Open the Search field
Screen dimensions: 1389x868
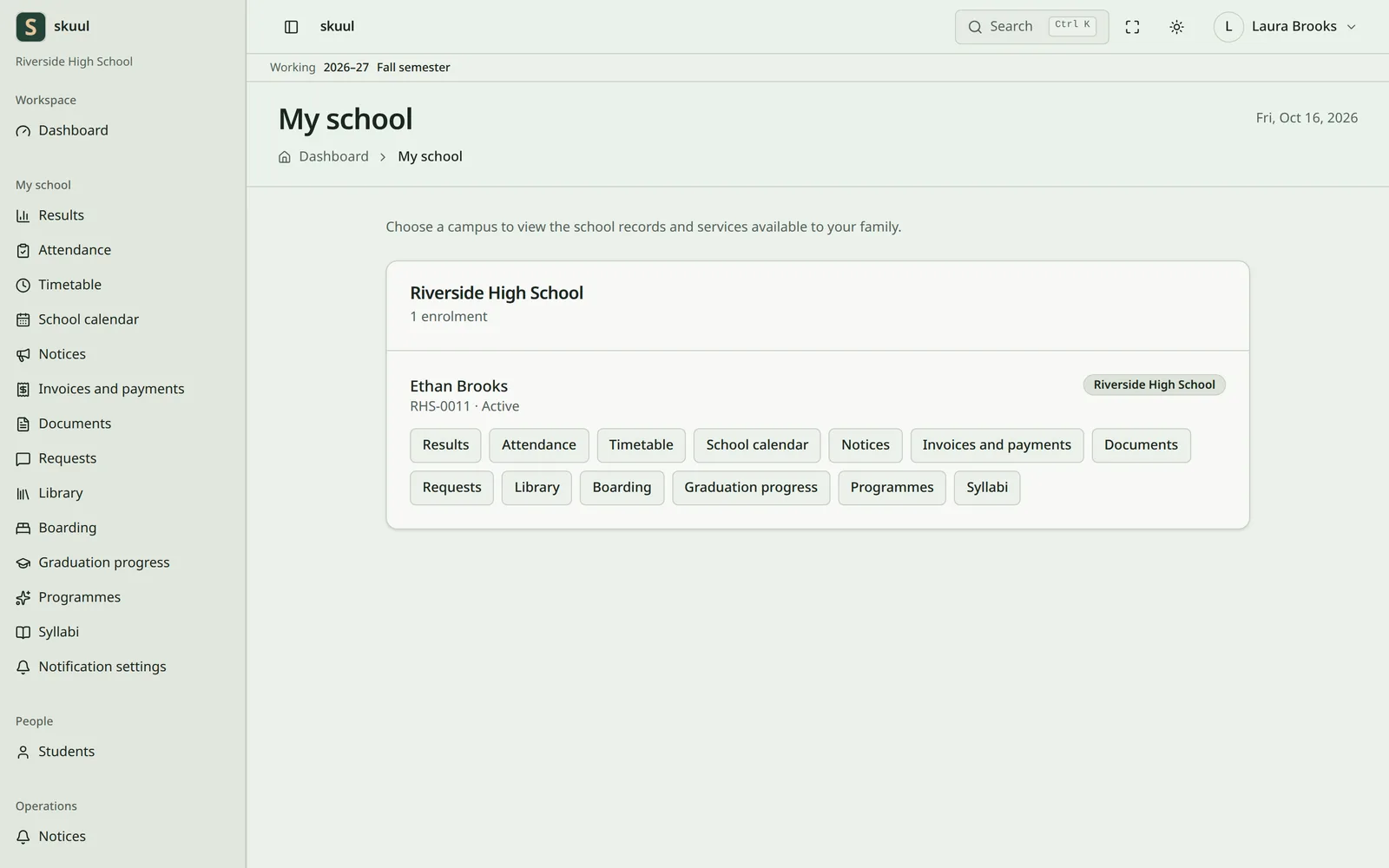click(x=1031, y=27)
